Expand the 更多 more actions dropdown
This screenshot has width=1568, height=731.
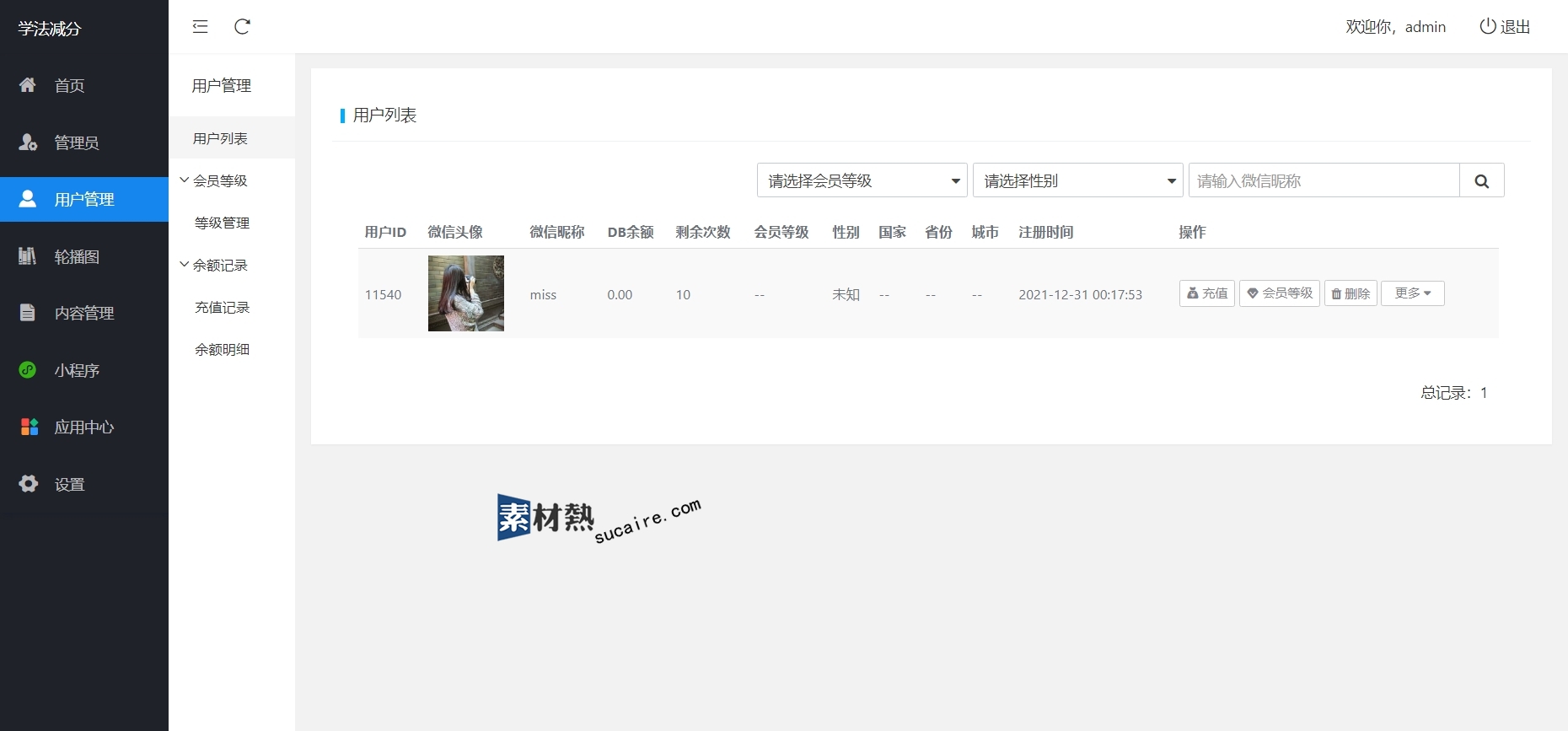1412,293
